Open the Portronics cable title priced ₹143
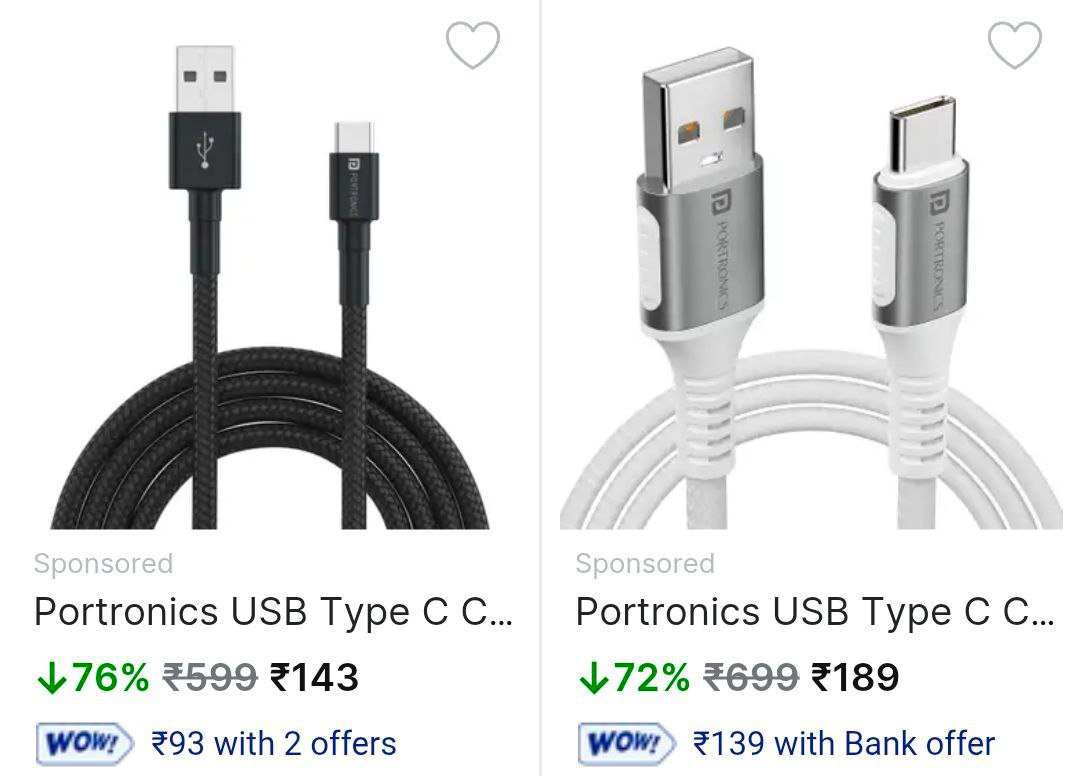 click(273, 612)
